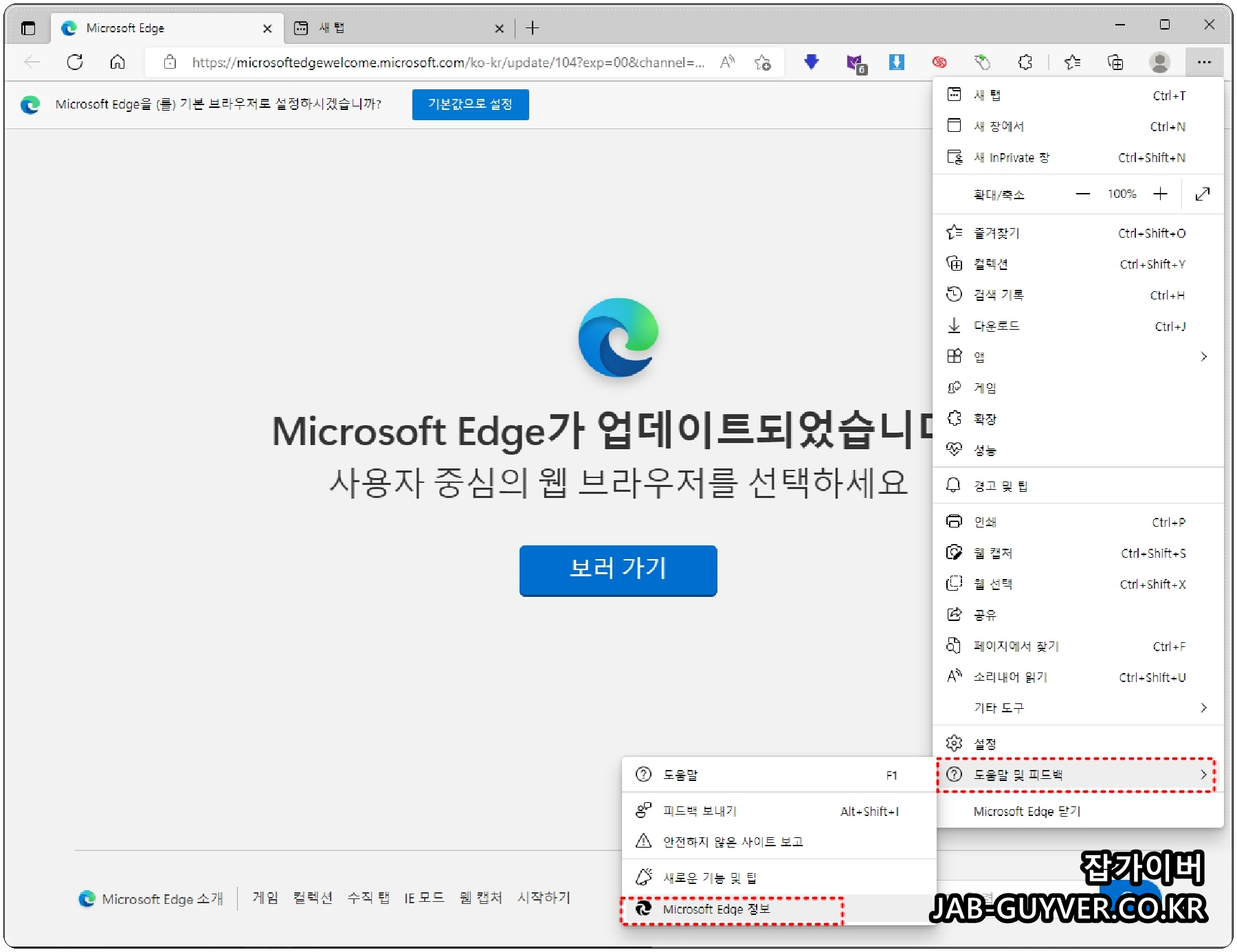Open the extensions puzzle icon

[1025, 63]
